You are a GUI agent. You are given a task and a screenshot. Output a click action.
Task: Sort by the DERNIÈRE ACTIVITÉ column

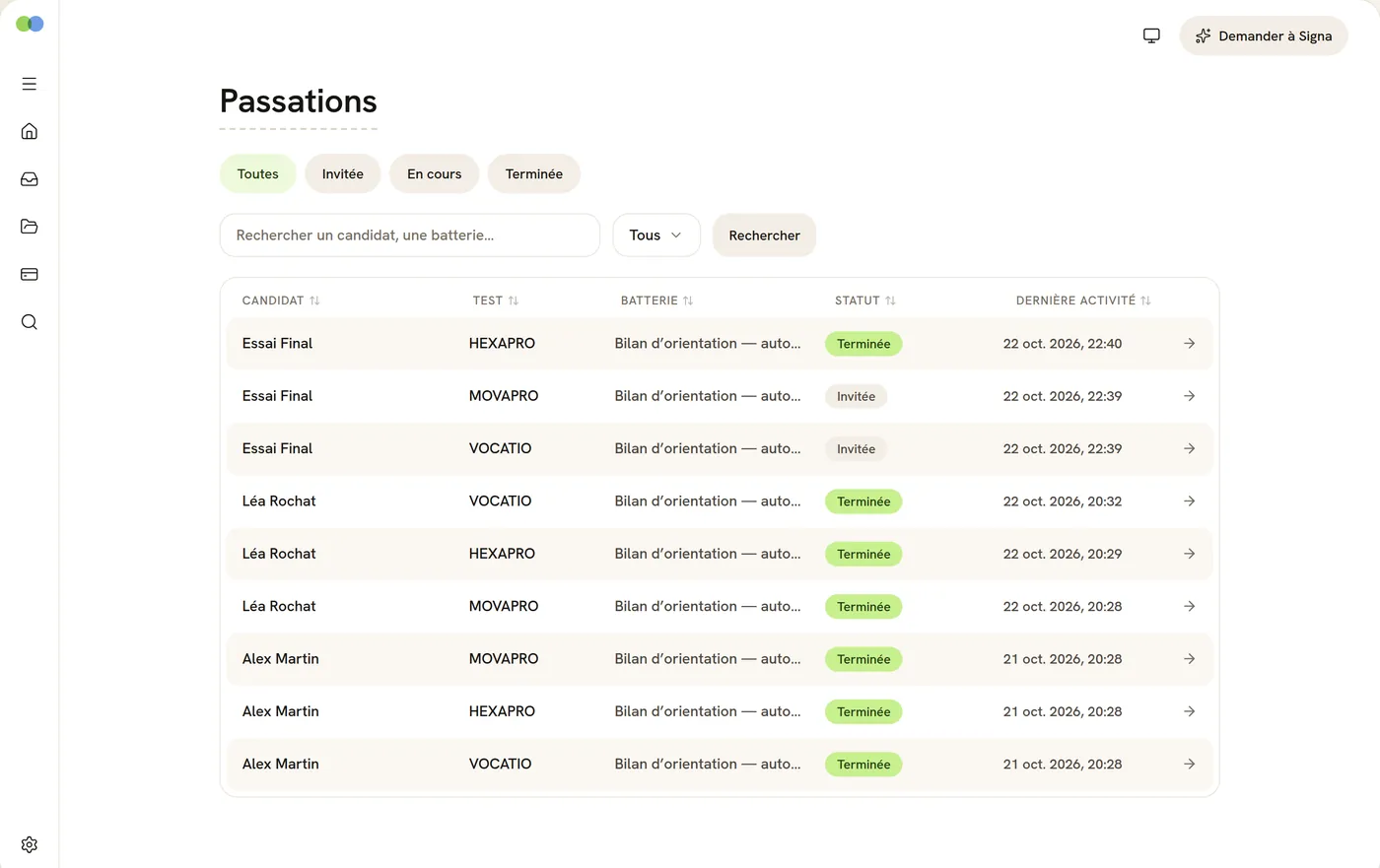[x=1083, y=300]
